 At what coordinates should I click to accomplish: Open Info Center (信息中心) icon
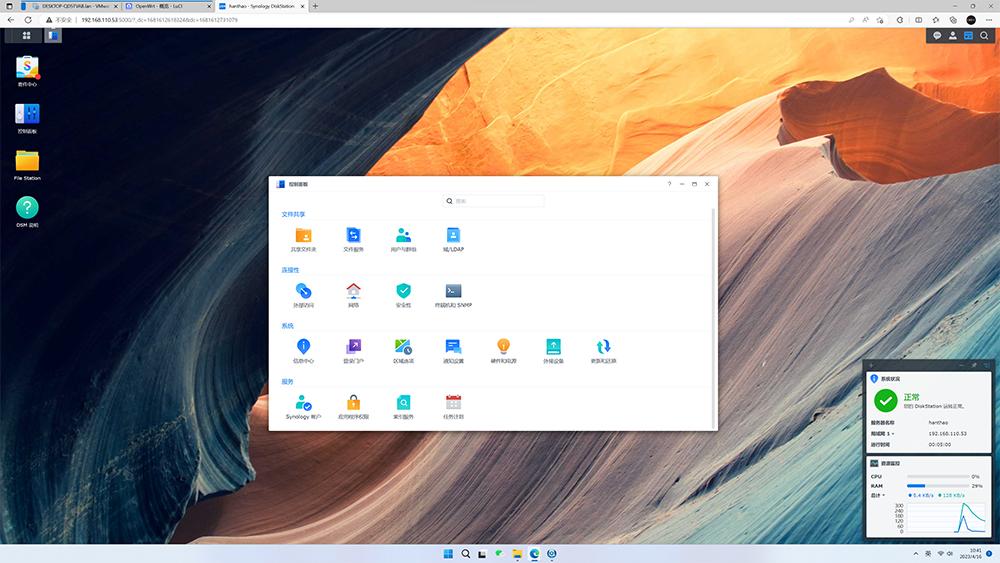point(303,348)
